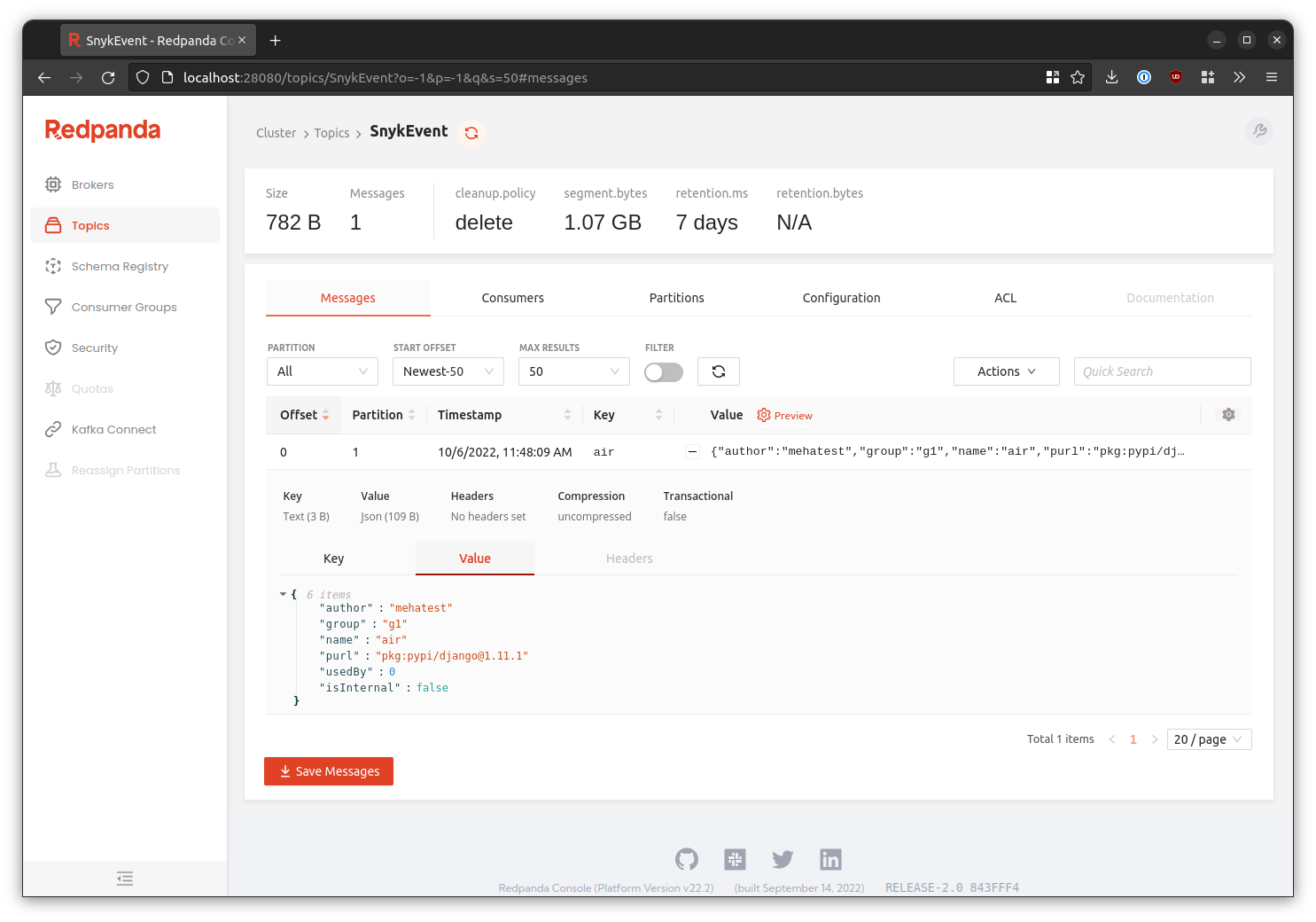The image size is (1316, 922).
Task: Open the Partition dropdown set to All
Action: tap(323, 371)
